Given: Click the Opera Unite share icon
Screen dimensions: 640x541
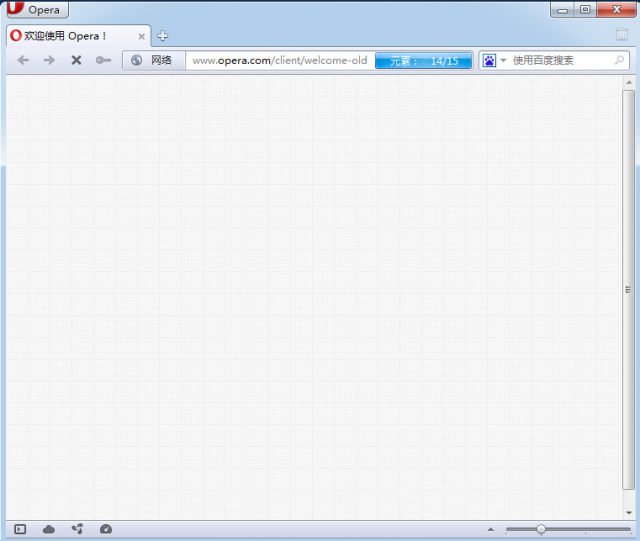Looking at the screenshot, I should (x=77, y=529).
